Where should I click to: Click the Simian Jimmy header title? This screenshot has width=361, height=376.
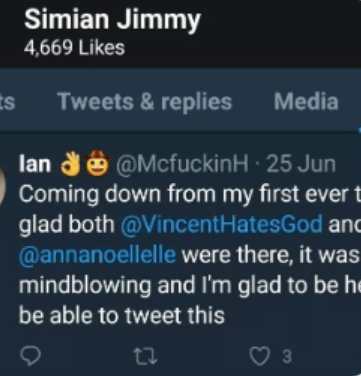click(x=112, y=20)
